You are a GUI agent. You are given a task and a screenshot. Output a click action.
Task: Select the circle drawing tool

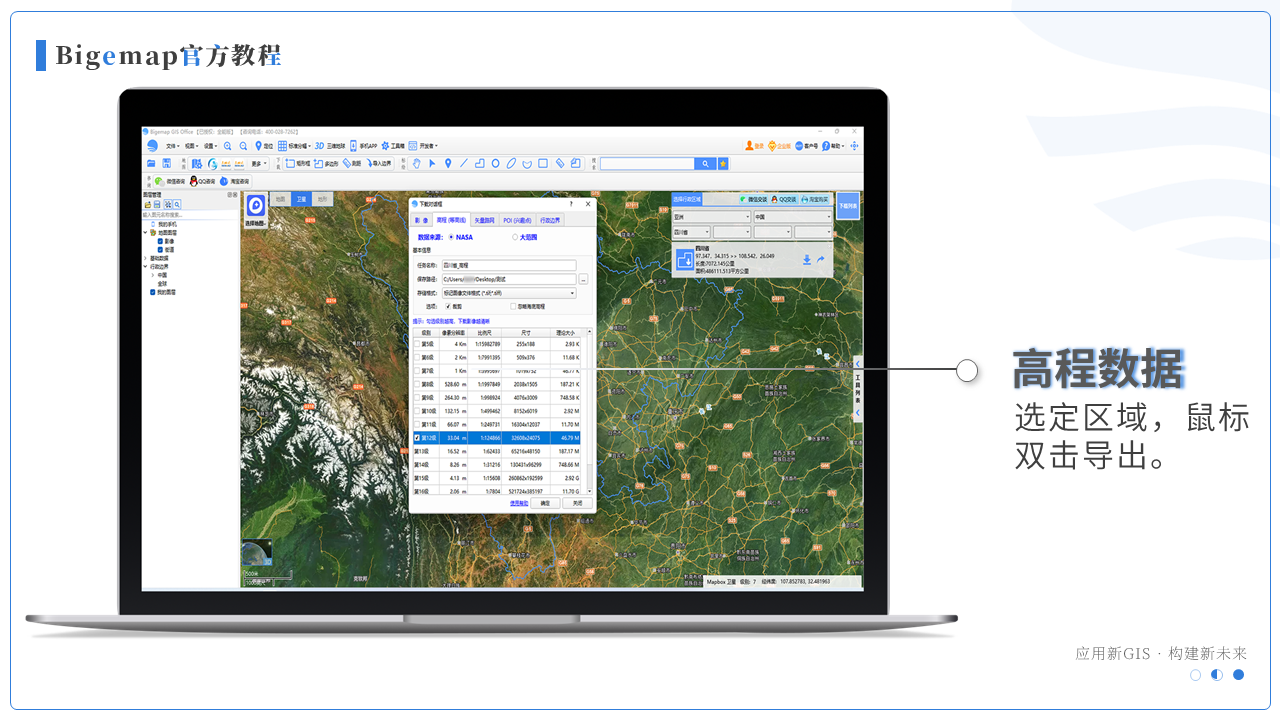pyautogui.click(x=495, y=163)
